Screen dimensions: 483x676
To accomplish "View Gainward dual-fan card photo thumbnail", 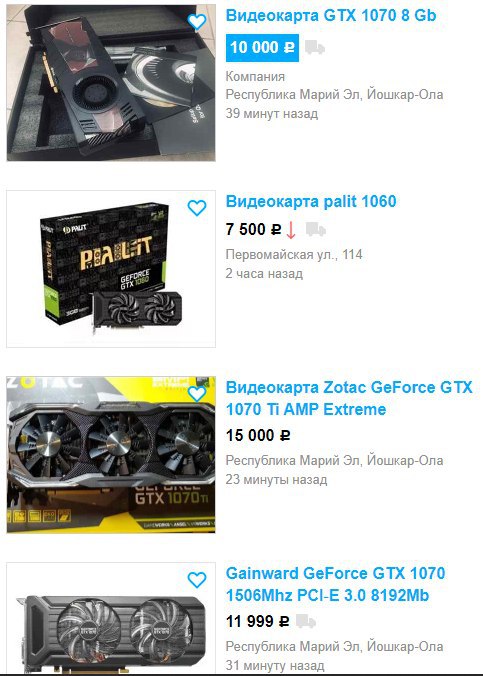I will (111, 619).
